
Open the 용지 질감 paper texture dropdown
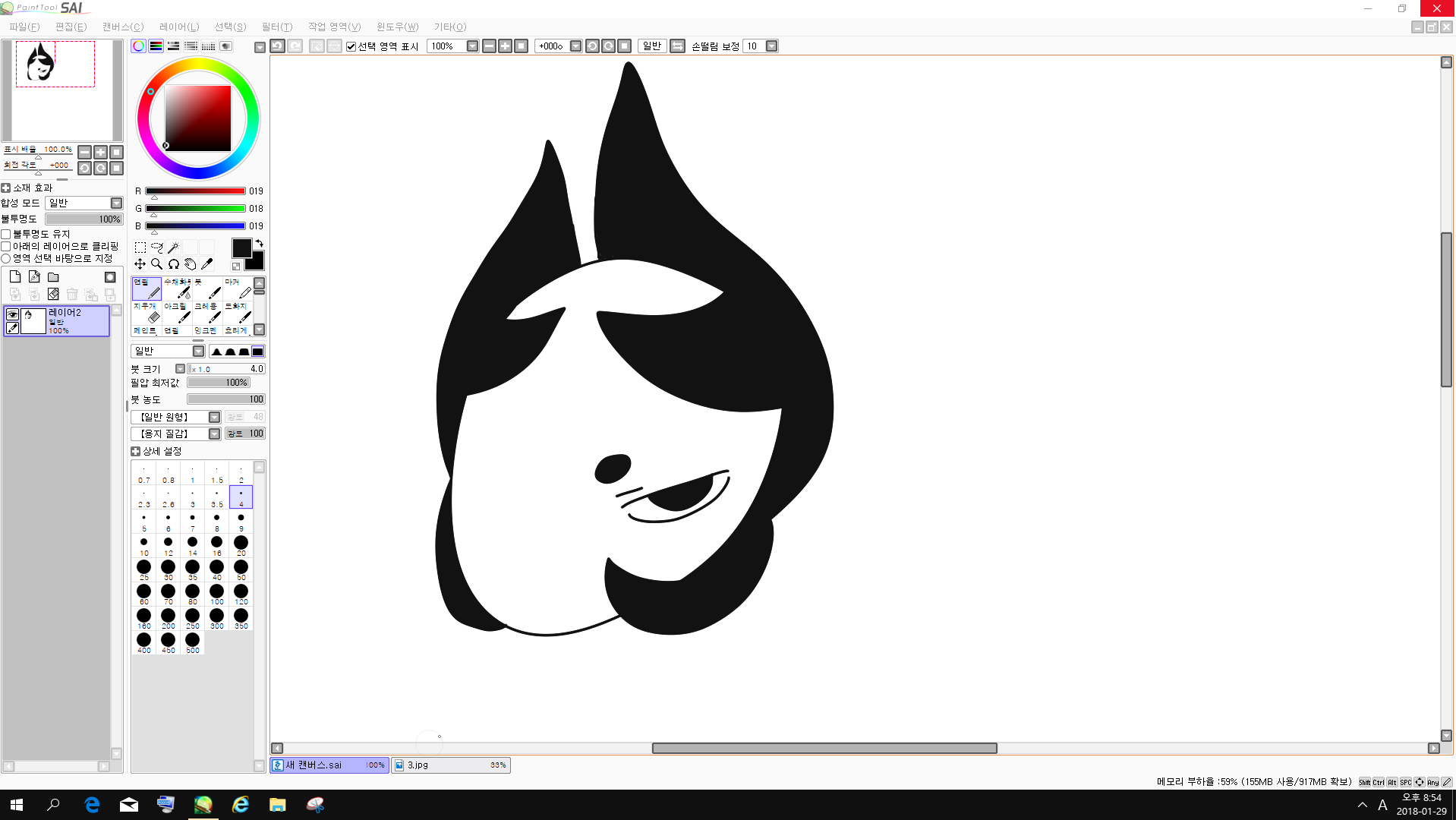214,434
